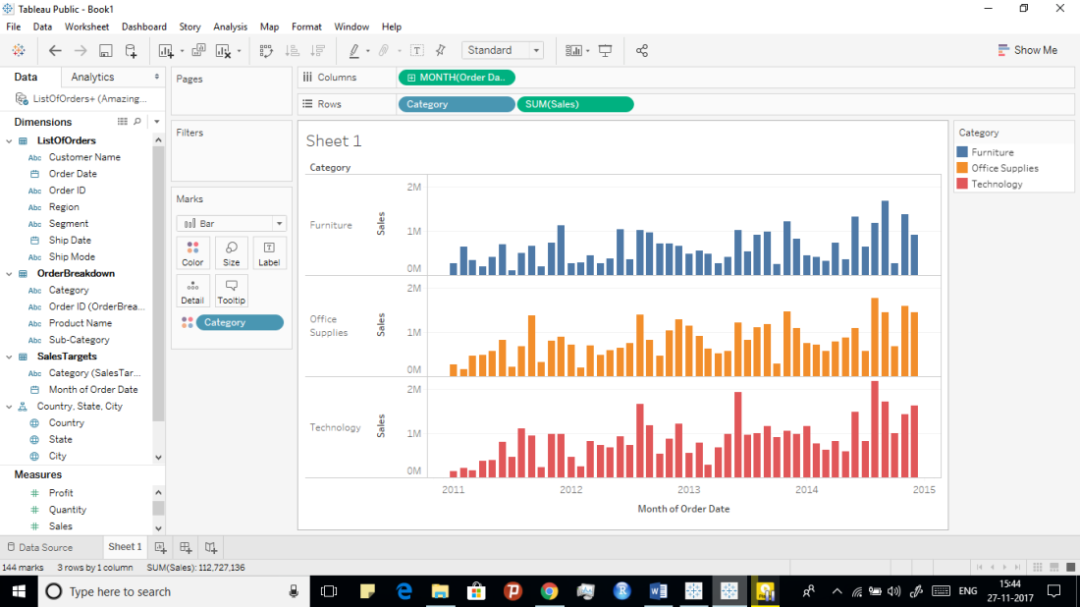Click the Furniture blue legend swatch
Viewport: 1080px width, 607px height.
pyautogui.click(x=962, y=152)
